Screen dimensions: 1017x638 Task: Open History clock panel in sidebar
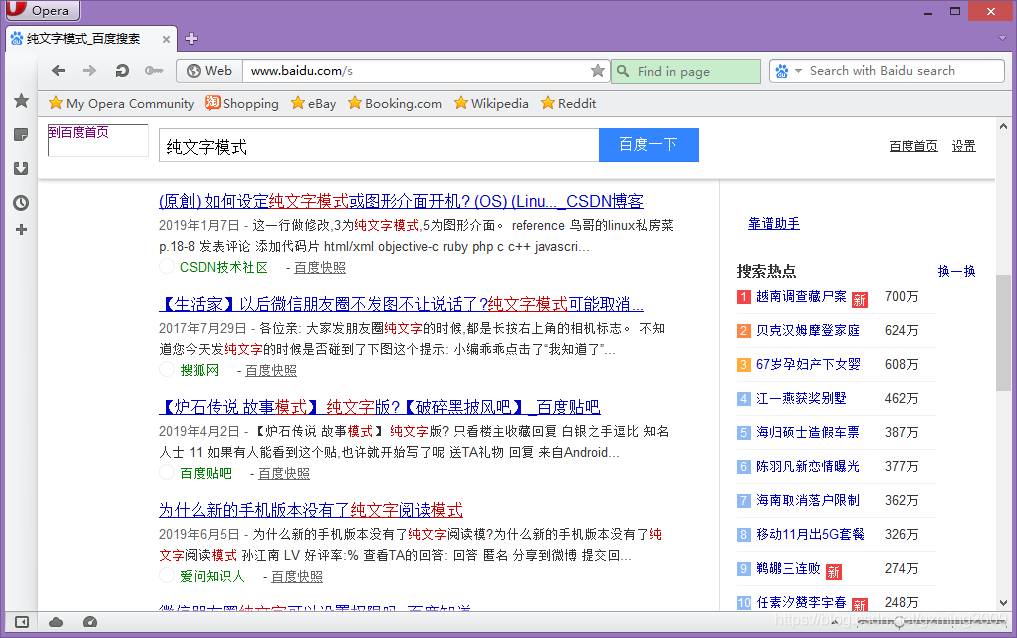pos(21,203)
